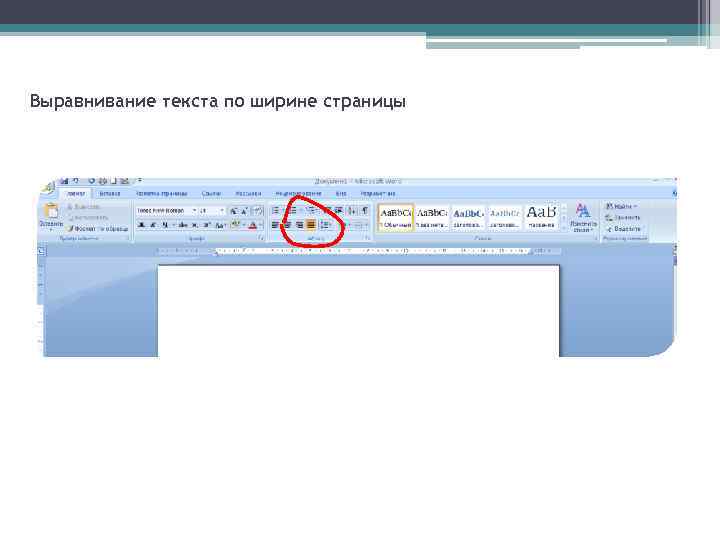The height and width of the screenshot is (540, 720).
Task: Increase font size with Grow Font icon
Action: 234,211
